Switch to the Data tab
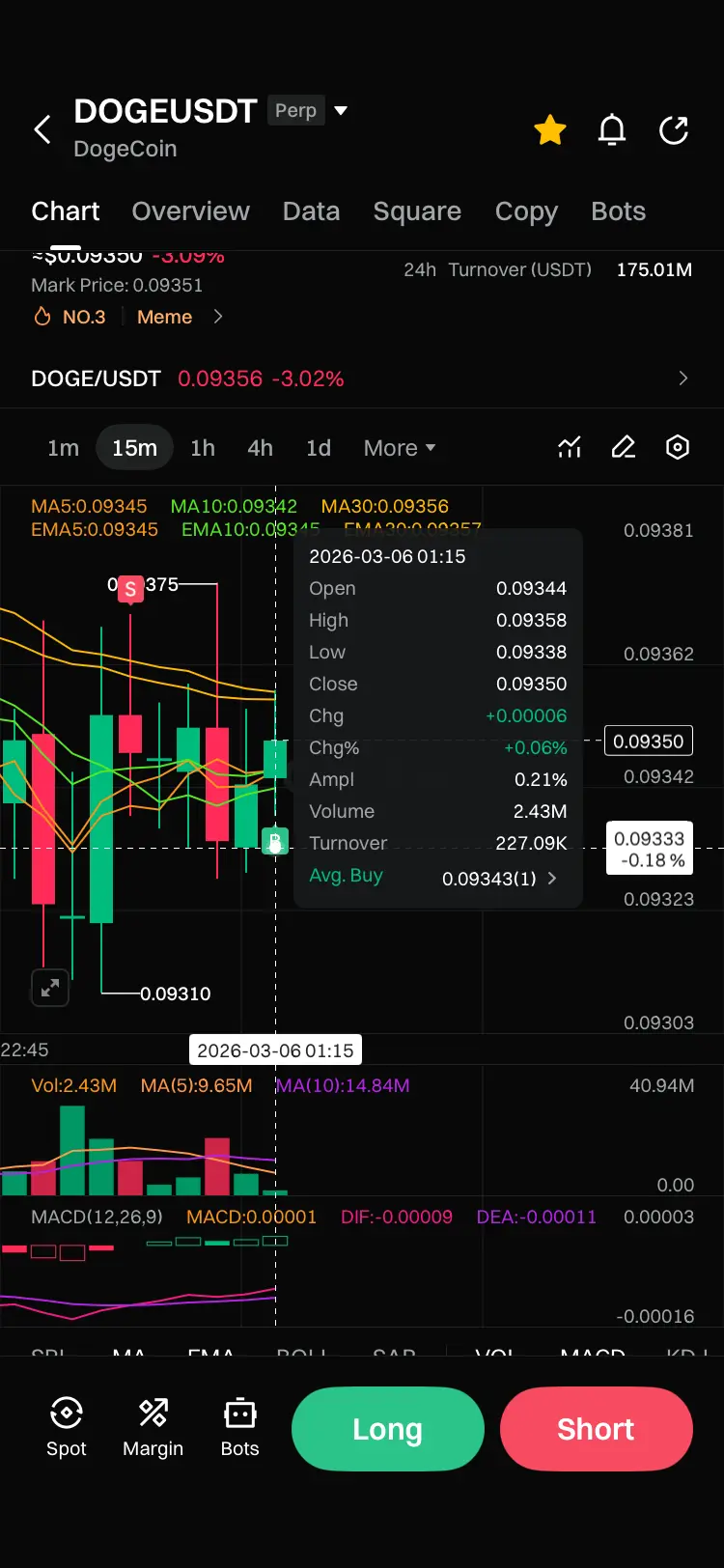The image size is (724, 1568). click(x=311, y=211)
